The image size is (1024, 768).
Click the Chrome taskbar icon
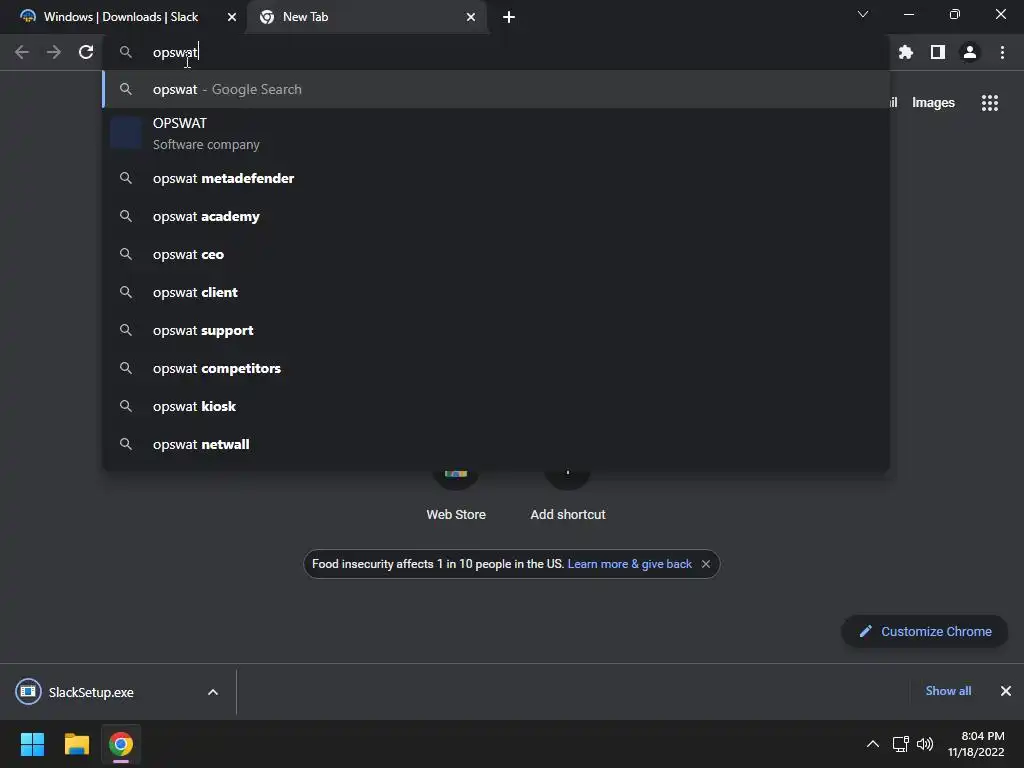[121, 744]
